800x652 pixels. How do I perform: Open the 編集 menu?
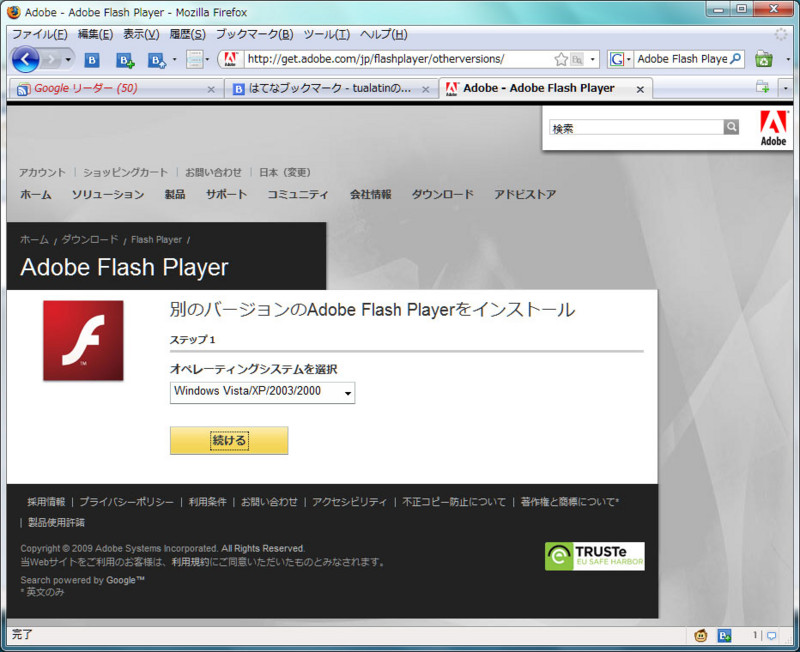[95, 35]
